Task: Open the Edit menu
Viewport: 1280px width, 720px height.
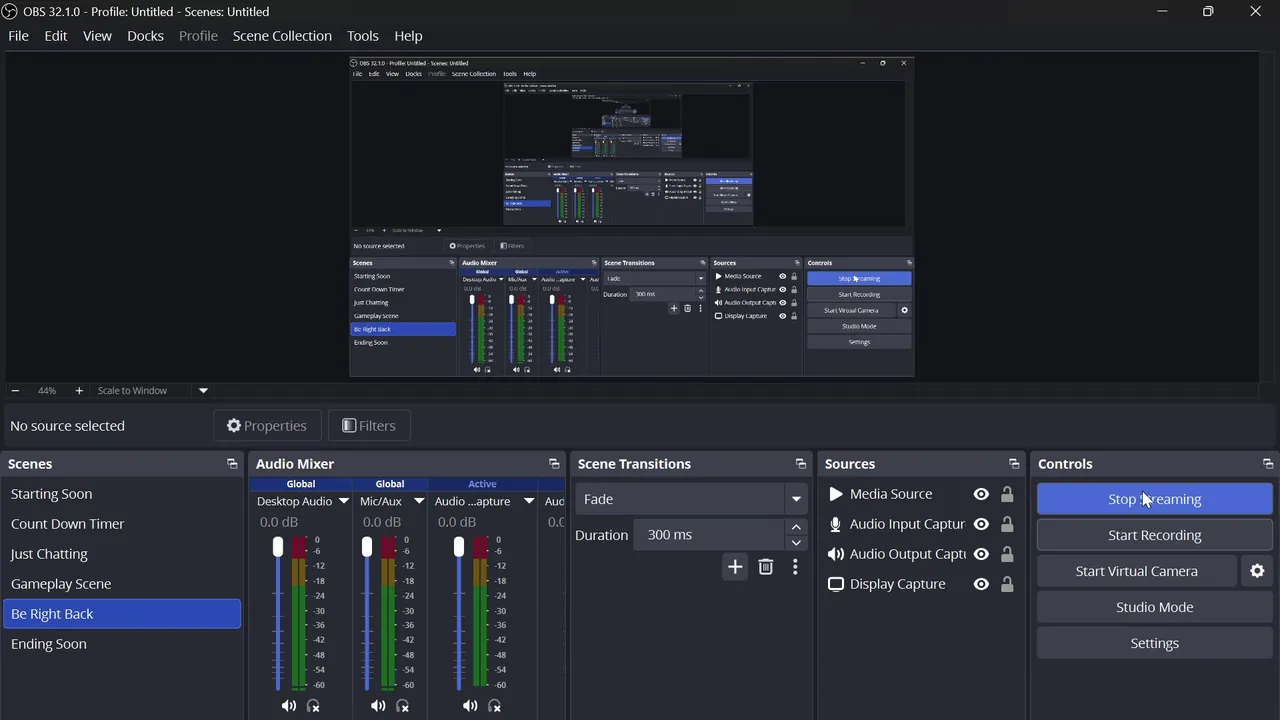Action: 56,36
